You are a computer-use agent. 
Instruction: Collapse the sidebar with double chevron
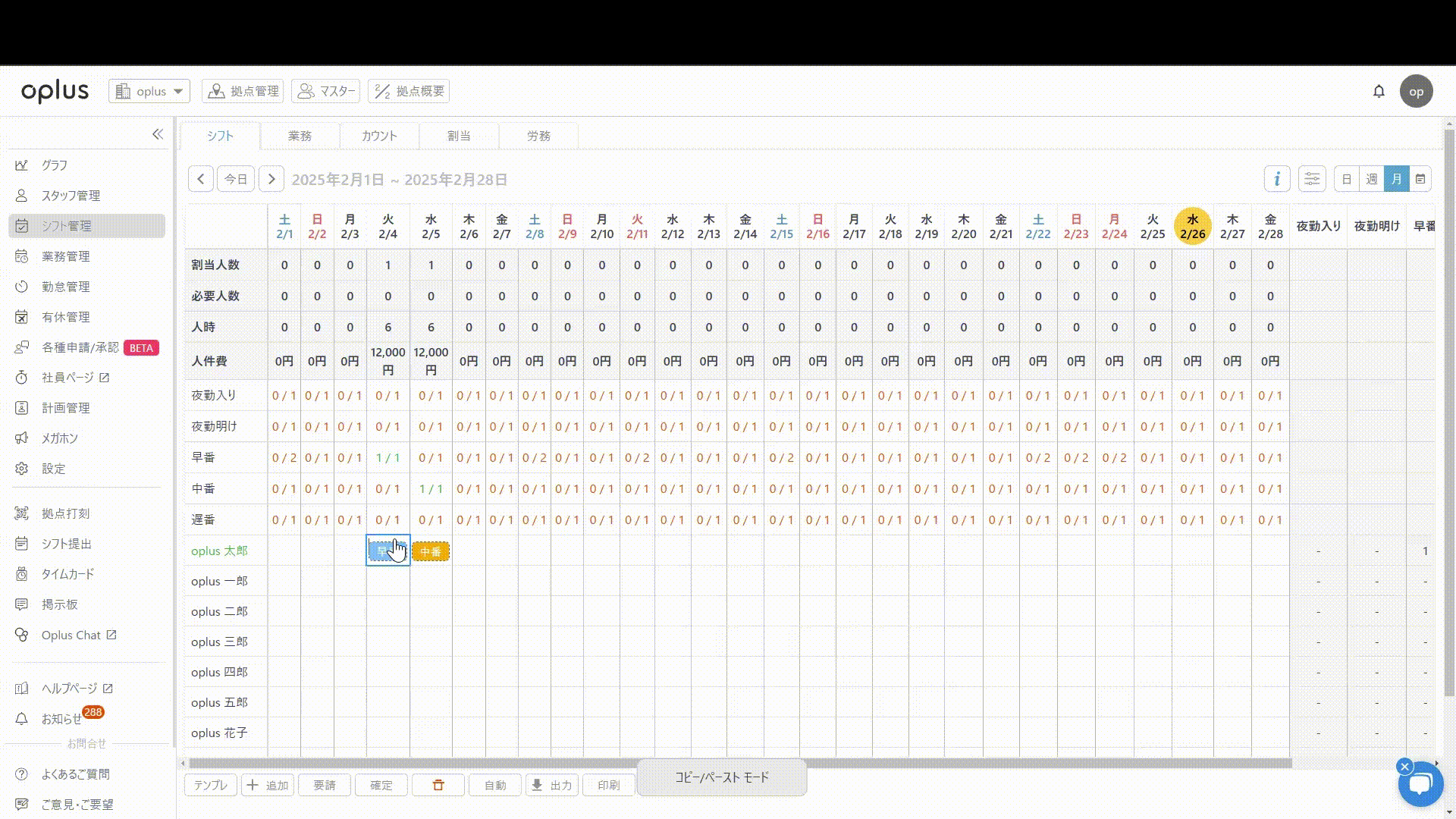click(158, 134)
